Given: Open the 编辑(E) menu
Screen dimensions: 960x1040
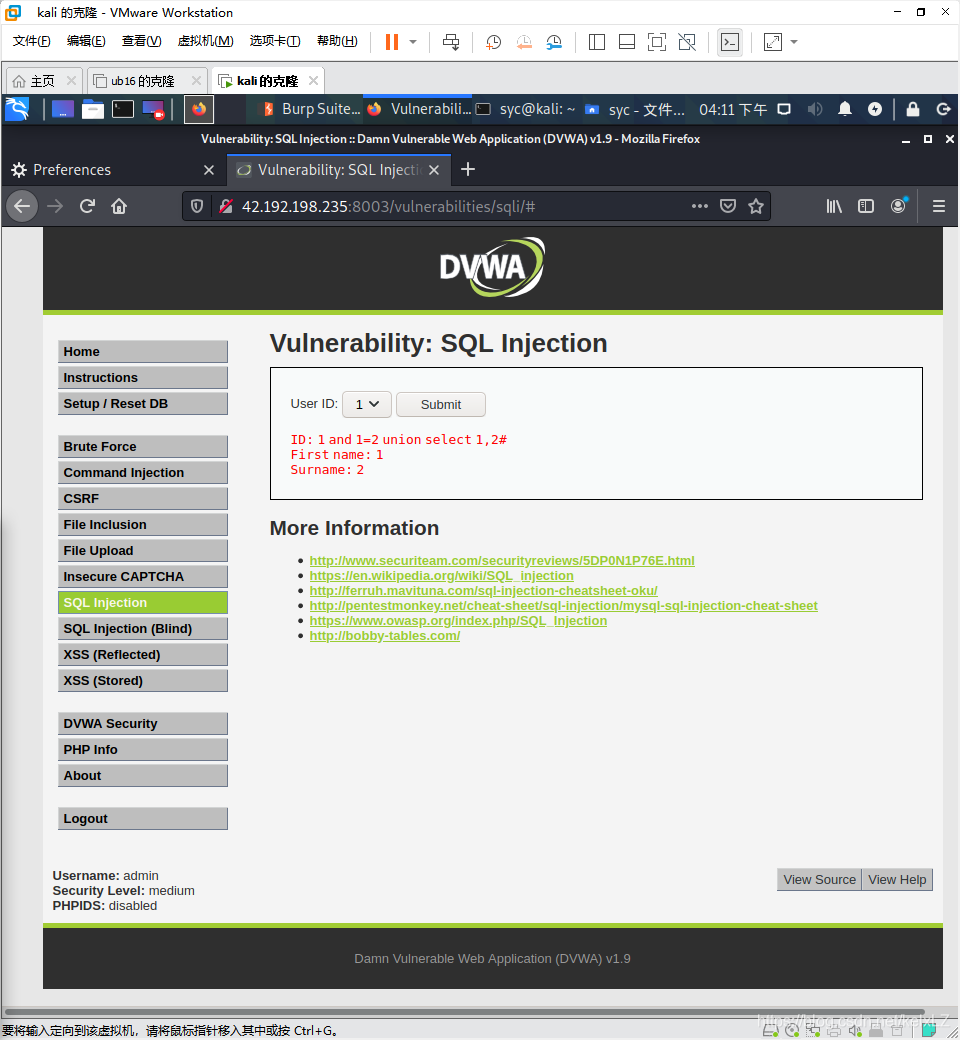Looking at the screenshot, I should [x=86, y=41].
